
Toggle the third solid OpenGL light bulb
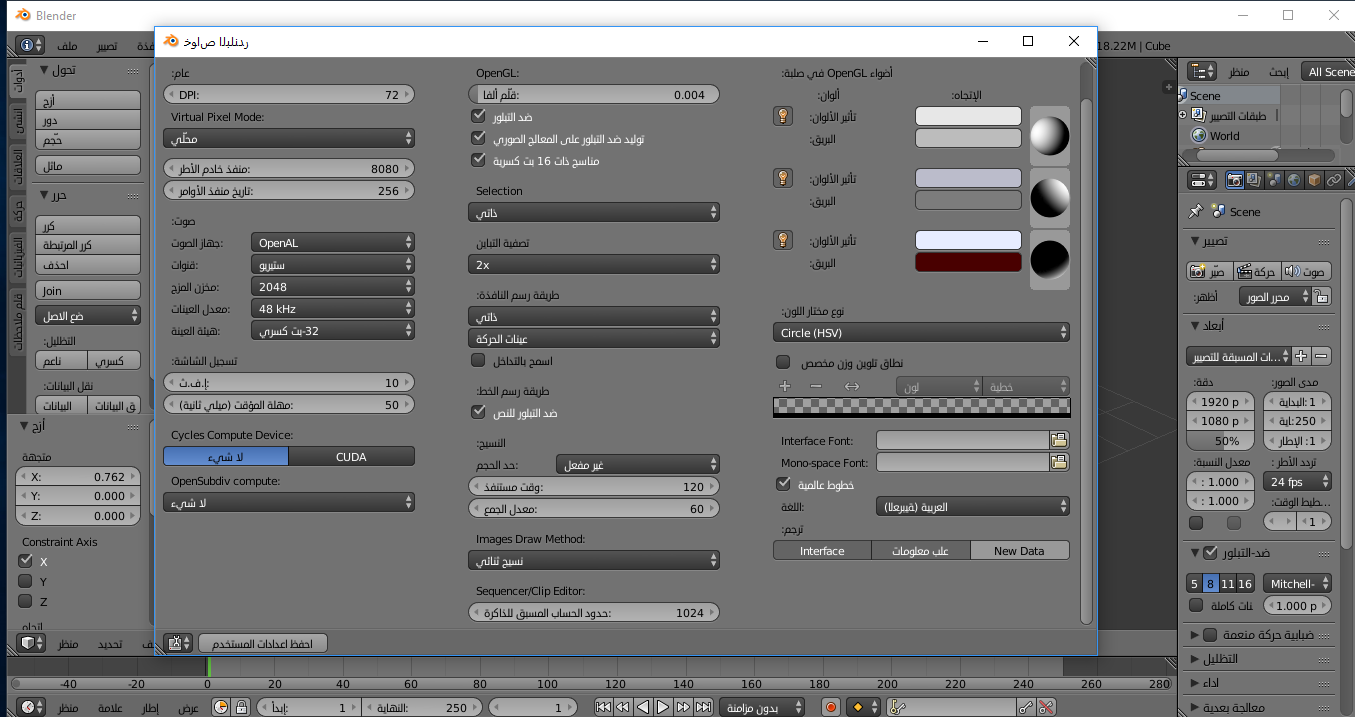(x=784, y=240)
